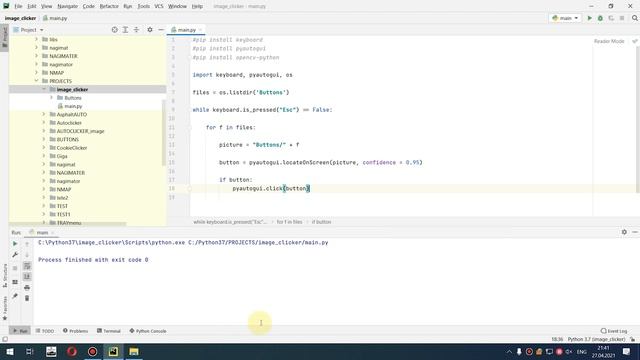640x360 pixels.
Task: Run main with the green toolbar play icon
Action: tap(589, 18)
